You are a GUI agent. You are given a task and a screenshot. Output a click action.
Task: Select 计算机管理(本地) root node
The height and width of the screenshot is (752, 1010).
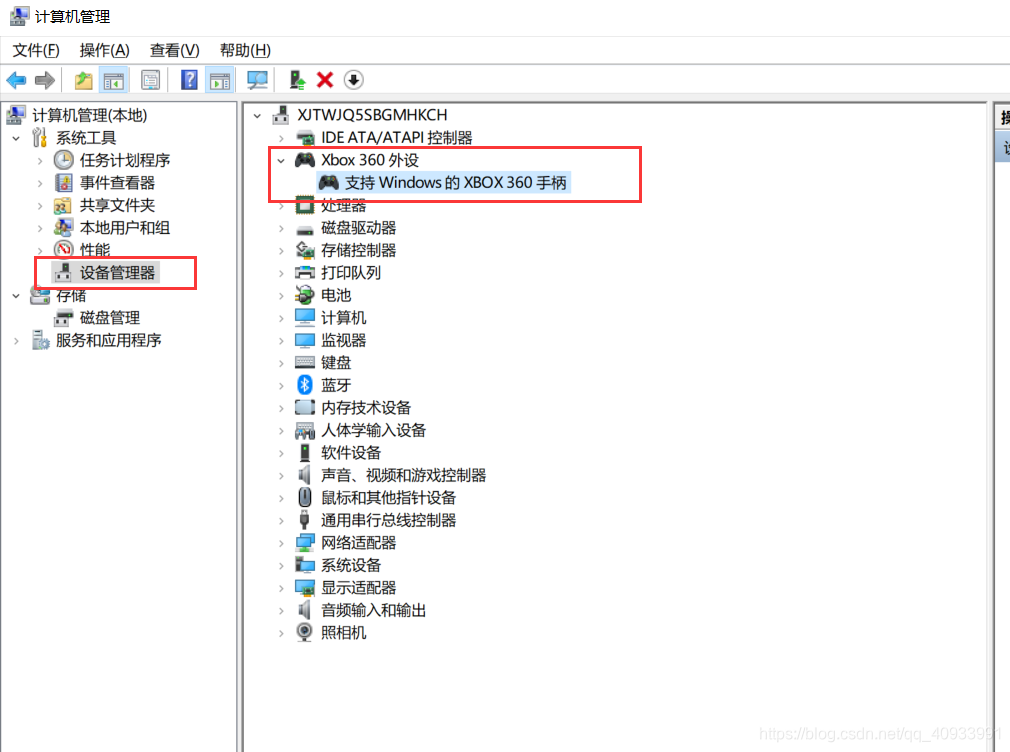click(x=90, y=115)
